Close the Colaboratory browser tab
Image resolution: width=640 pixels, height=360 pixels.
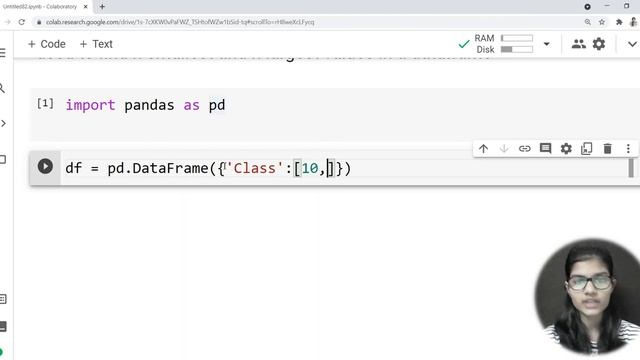pyautogui.click(x=85, y=7)
